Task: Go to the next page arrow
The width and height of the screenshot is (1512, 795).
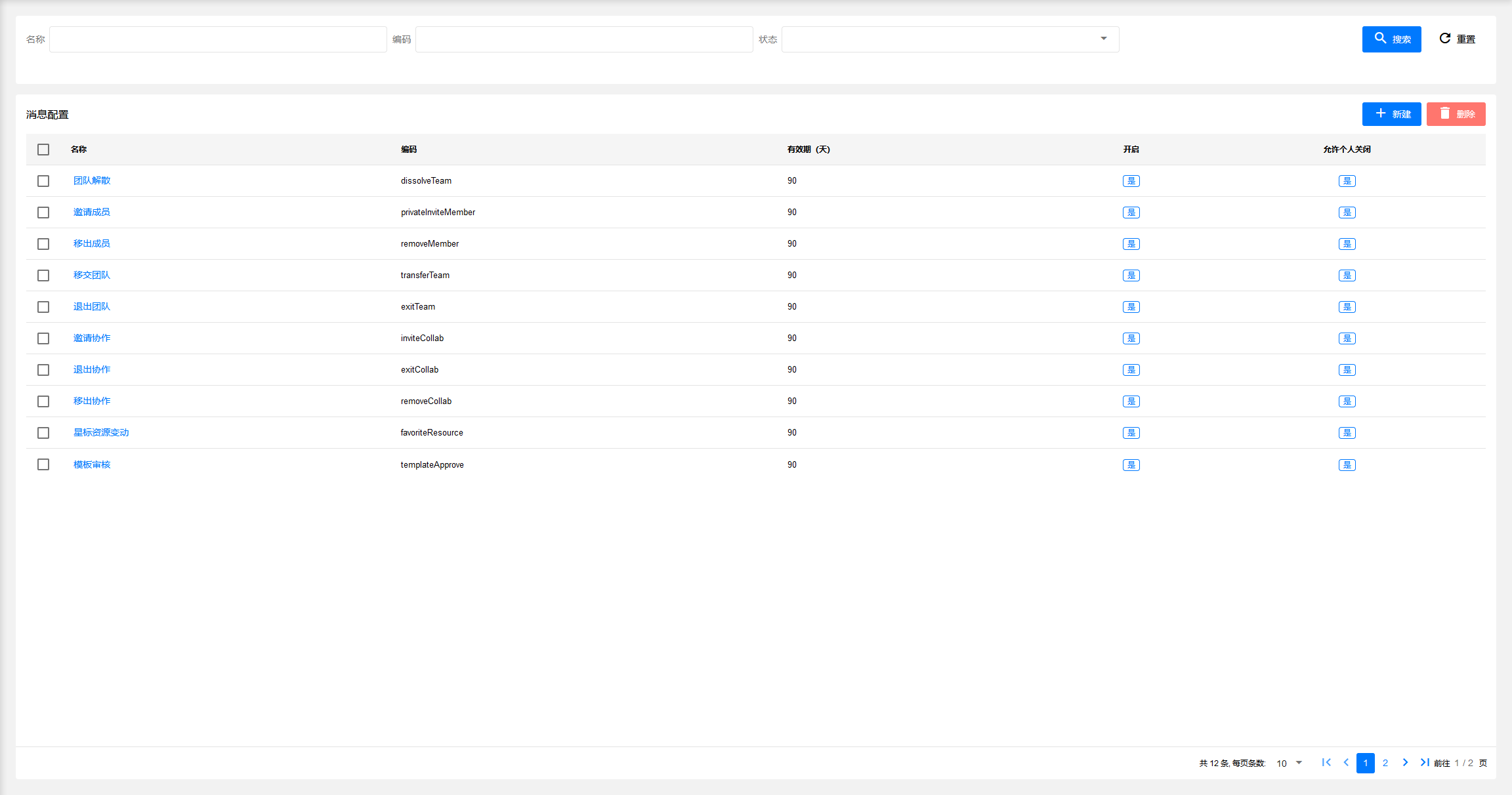Action: (1405, 762)
